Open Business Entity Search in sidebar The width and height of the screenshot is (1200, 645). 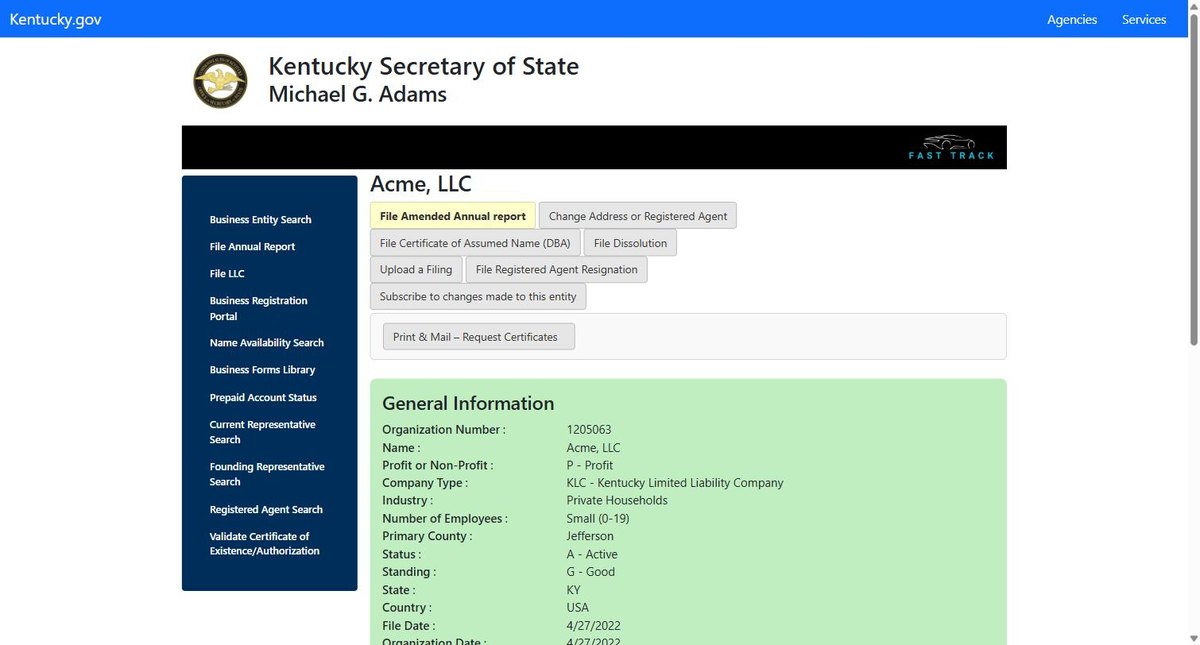click(261, 219)
